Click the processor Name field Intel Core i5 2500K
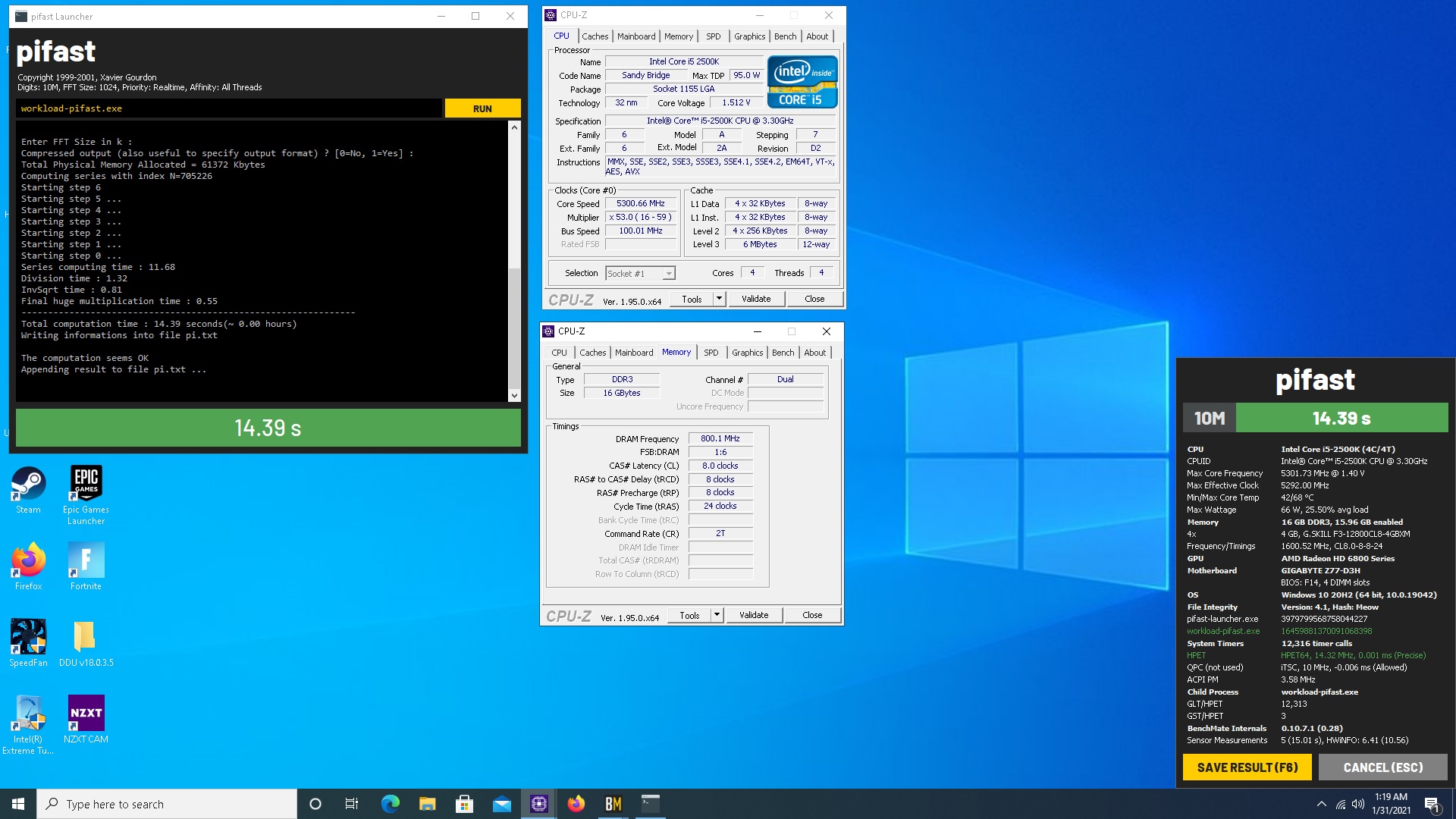 point(684,62)
